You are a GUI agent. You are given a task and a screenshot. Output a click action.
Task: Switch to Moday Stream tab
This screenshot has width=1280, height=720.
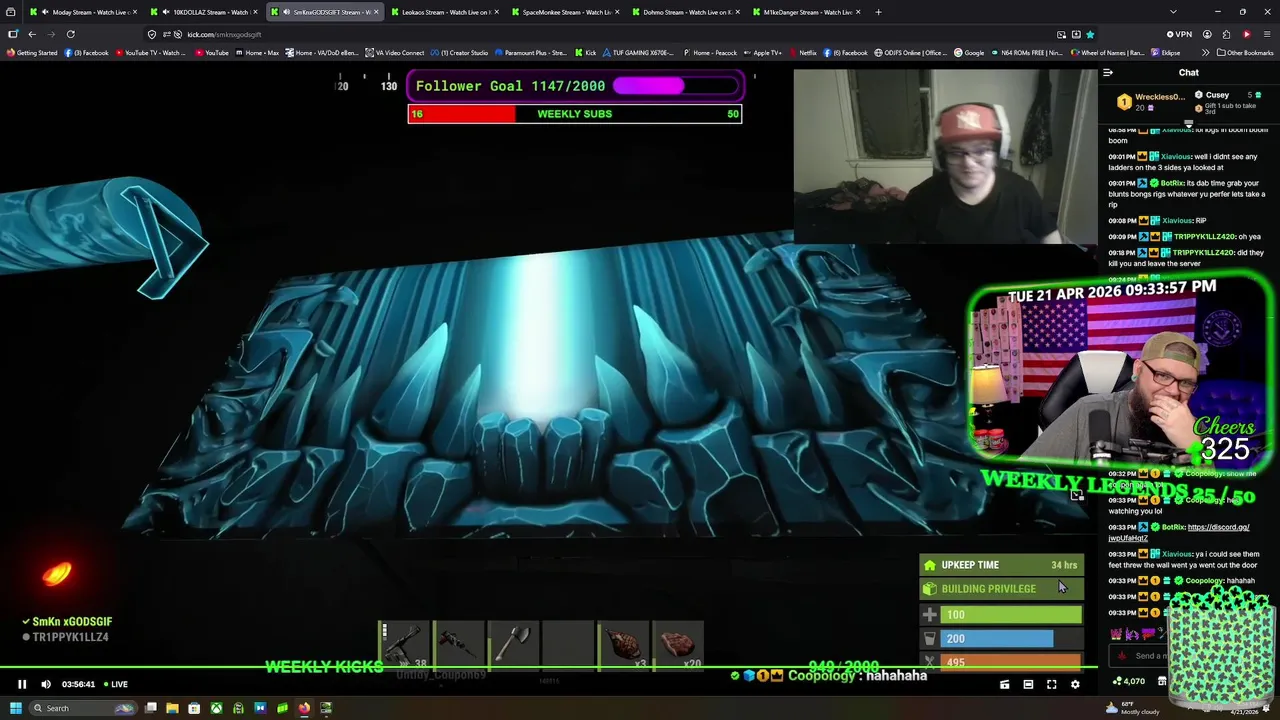84,12
